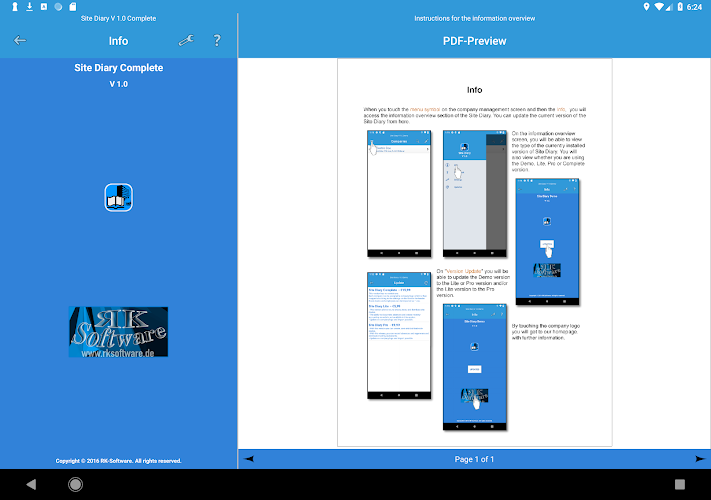The height and width of the screenshot is (500, 711).
Task: Tap the Android home circle button
Action: [x=75, y=485]
